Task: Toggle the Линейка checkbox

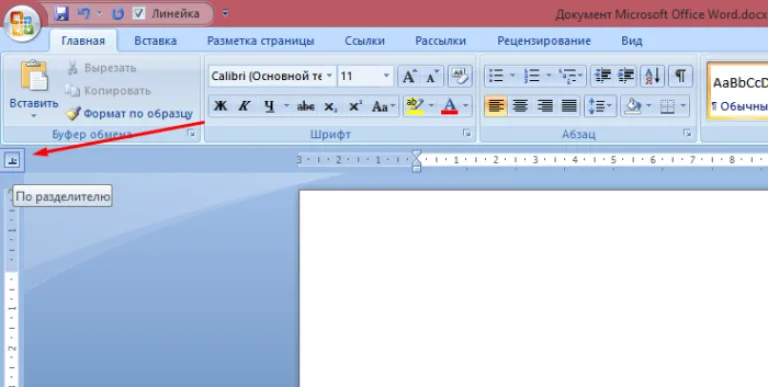Action: [x=139, y=13]
